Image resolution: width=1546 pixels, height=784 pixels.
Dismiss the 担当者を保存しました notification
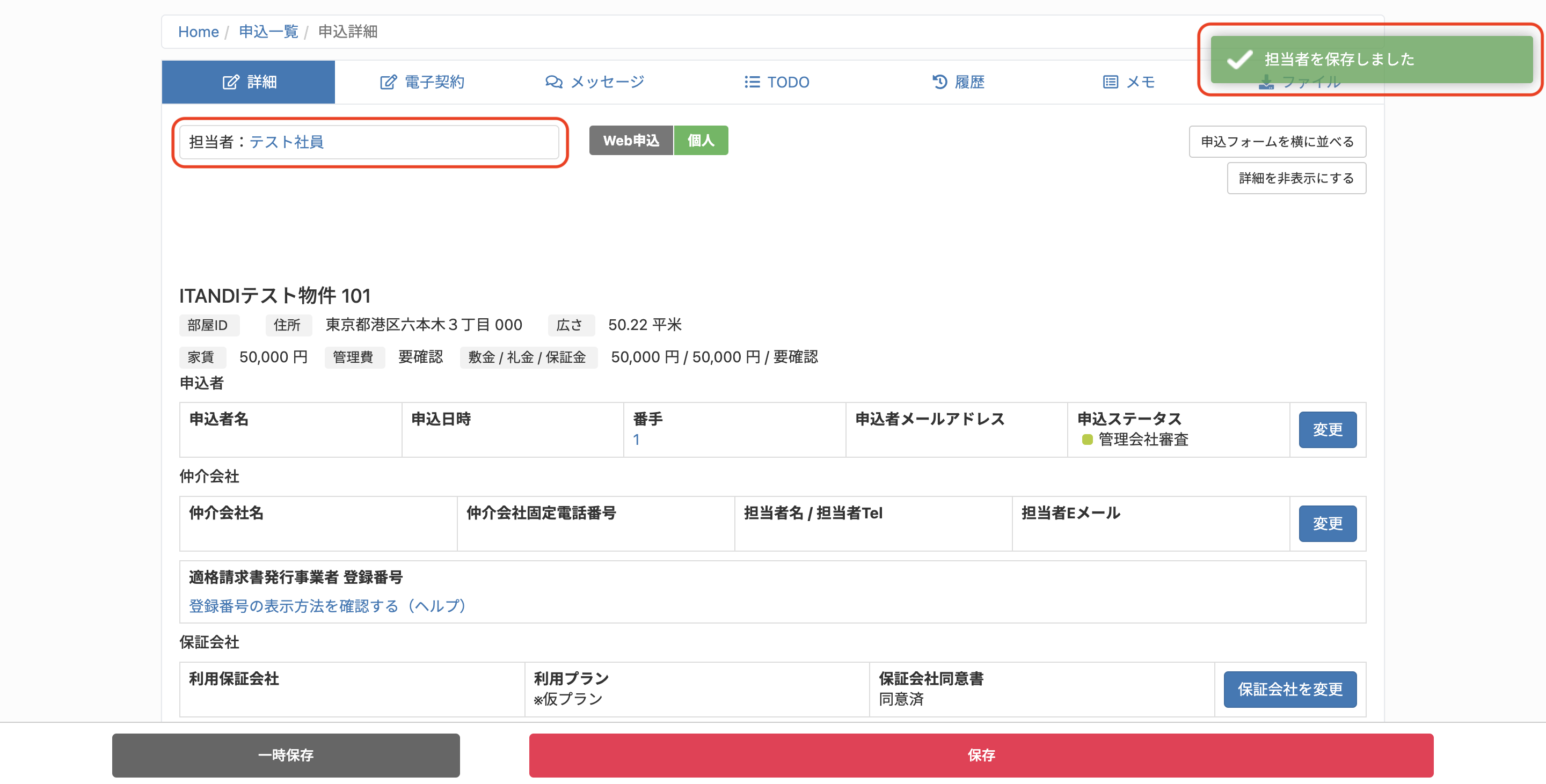click(1372, 60)
